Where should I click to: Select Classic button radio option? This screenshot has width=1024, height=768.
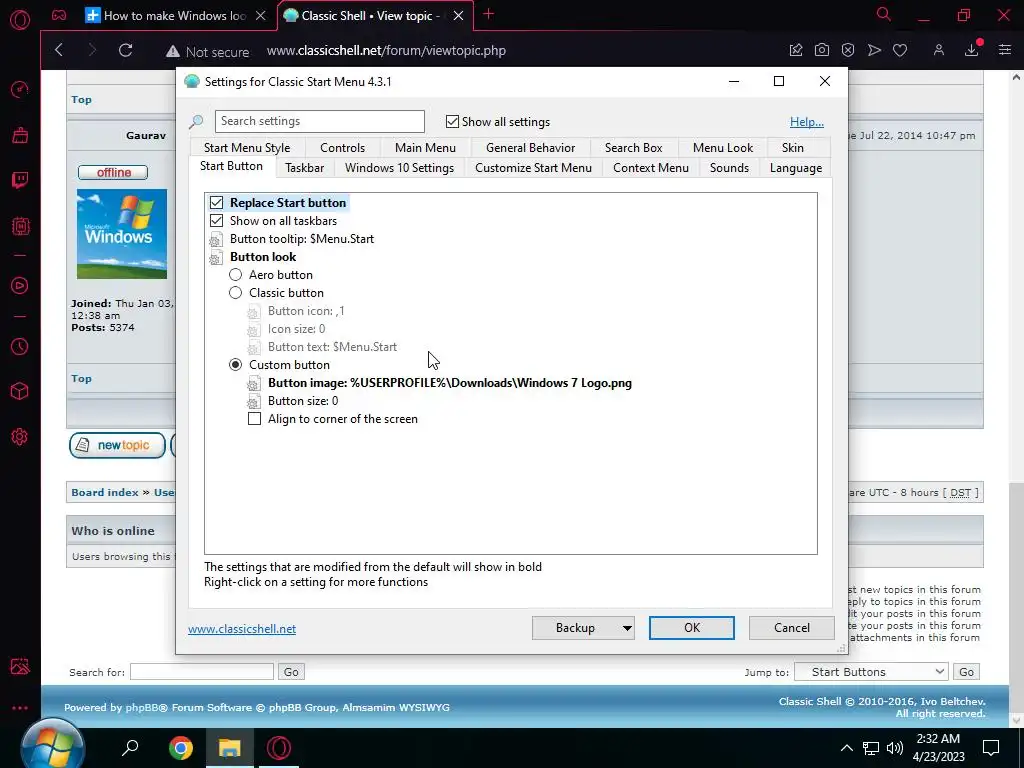click(235, 293)
